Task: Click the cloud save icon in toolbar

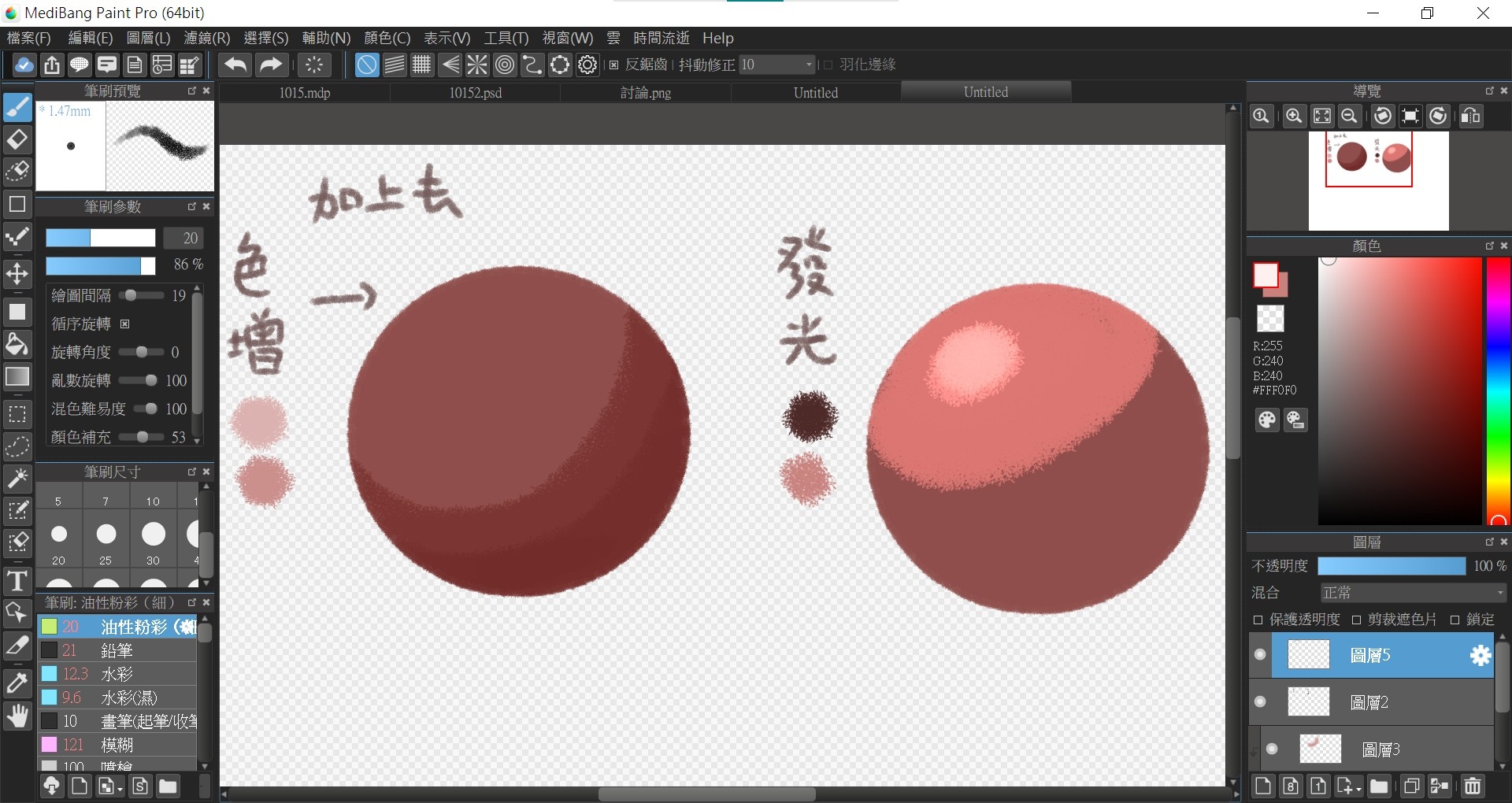Action: (24, 65)
